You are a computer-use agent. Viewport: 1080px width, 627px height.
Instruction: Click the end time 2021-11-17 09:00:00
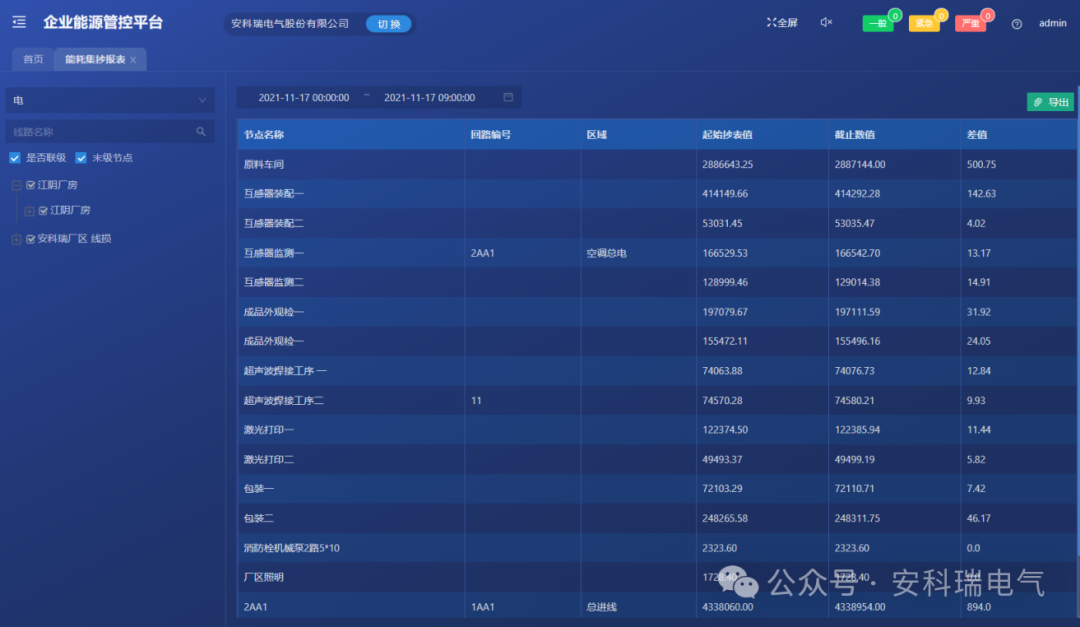pos(430,98)
